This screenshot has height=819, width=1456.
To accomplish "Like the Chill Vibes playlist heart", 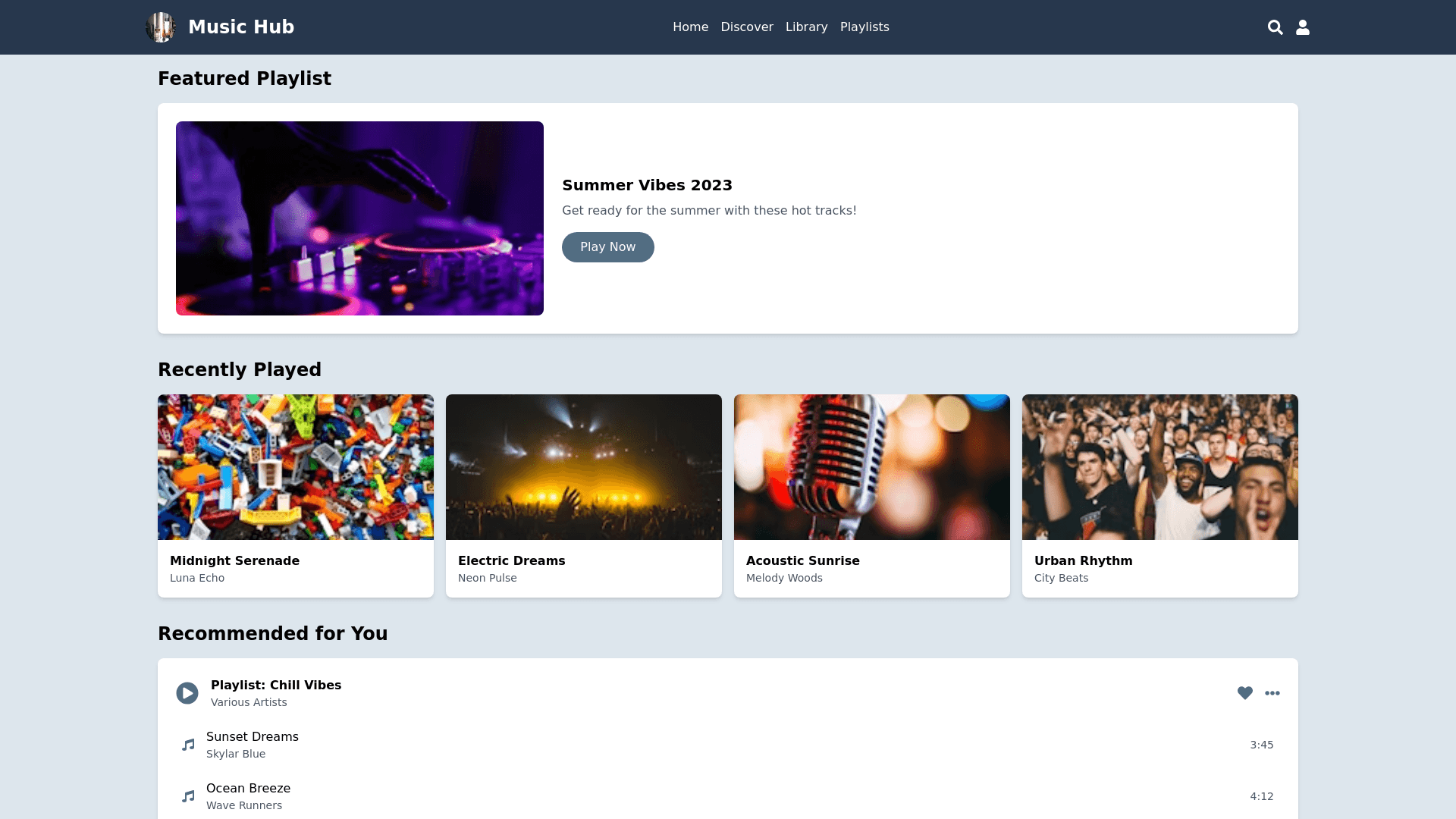I will tap(1244, 693).
